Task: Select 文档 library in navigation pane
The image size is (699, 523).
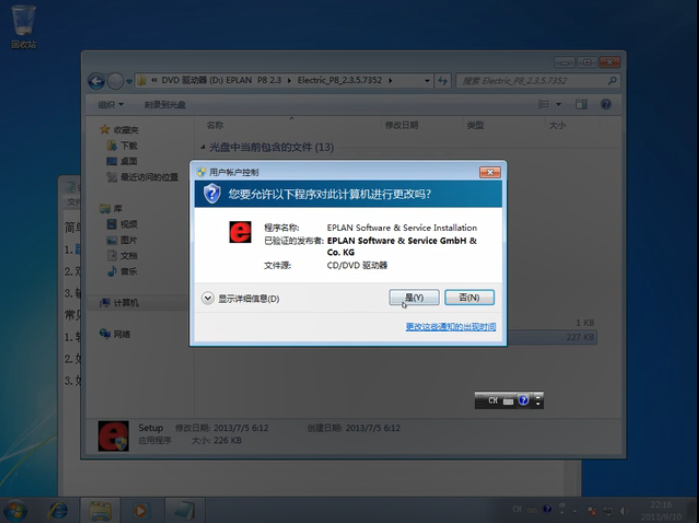Action: pyautogui.click(x=122, y=255)
